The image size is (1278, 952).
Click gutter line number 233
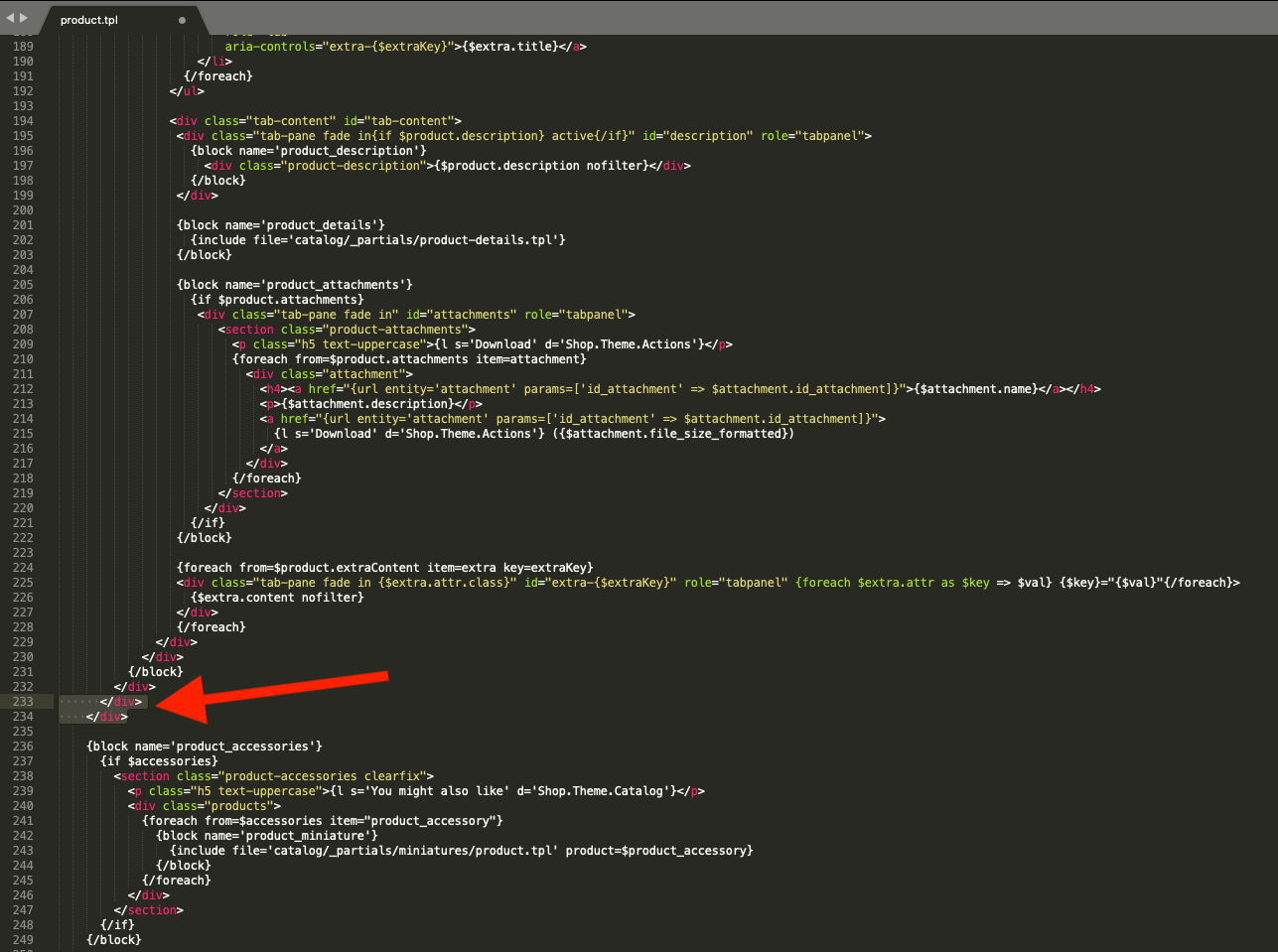tap(23, 702)
